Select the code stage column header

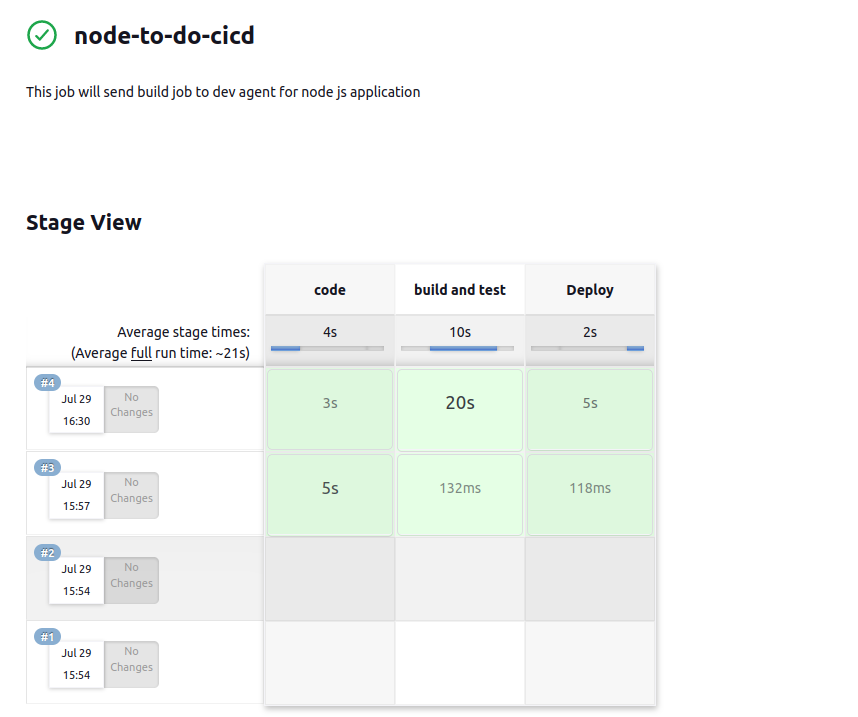(x=330, y=290)
